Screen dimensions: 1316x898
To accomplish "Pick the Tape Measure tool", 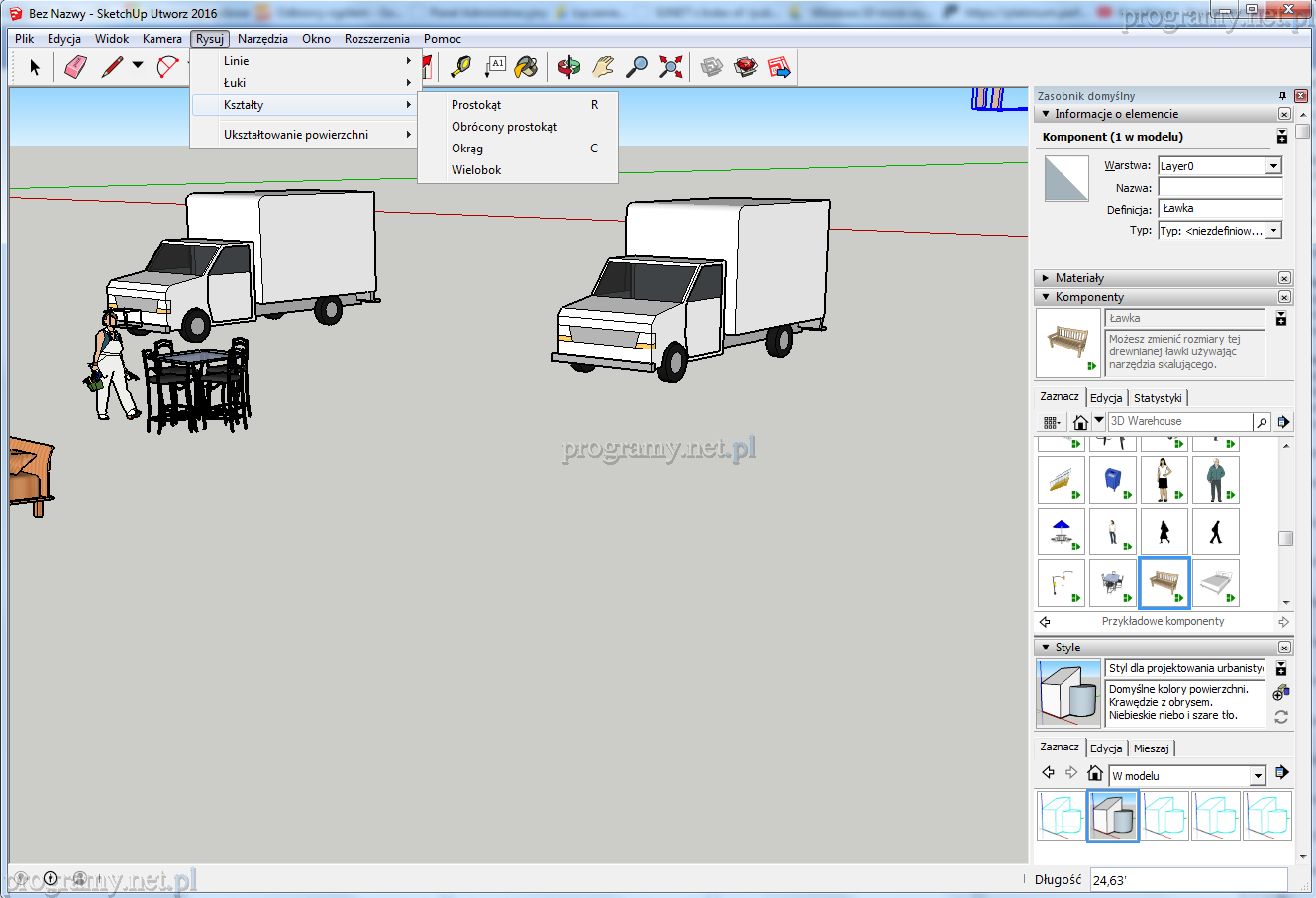I will 460,67.
